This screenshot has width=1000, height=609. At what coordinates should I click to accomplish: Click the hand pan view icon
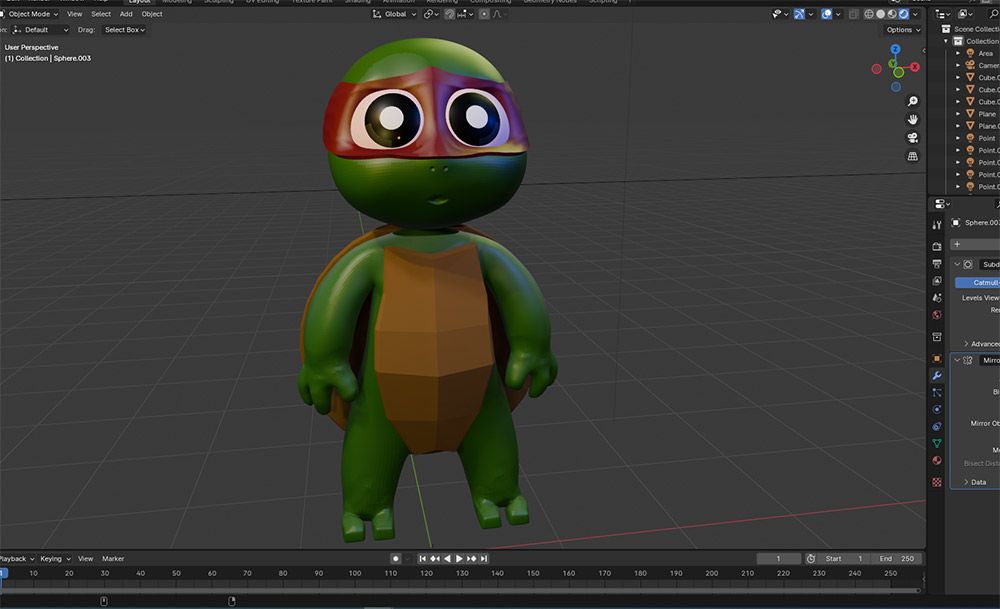point(912,120)
